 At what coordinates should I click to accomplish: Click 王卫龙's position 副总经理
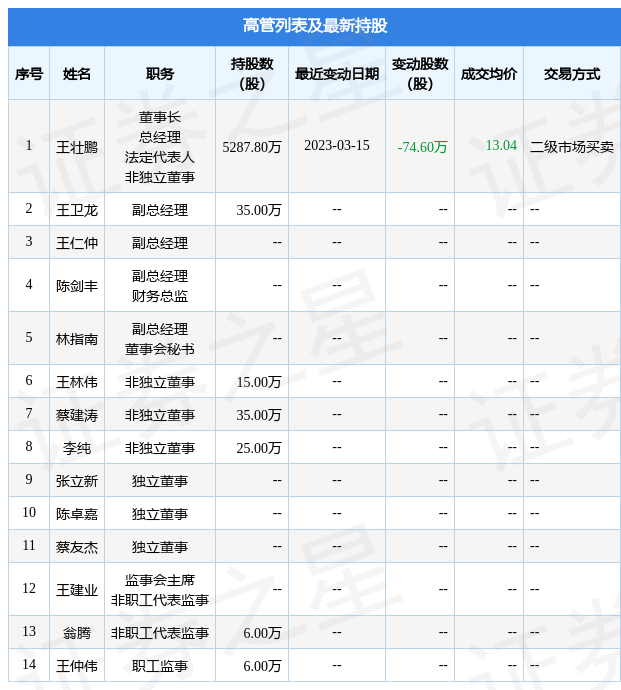click(x=160, y=210)
